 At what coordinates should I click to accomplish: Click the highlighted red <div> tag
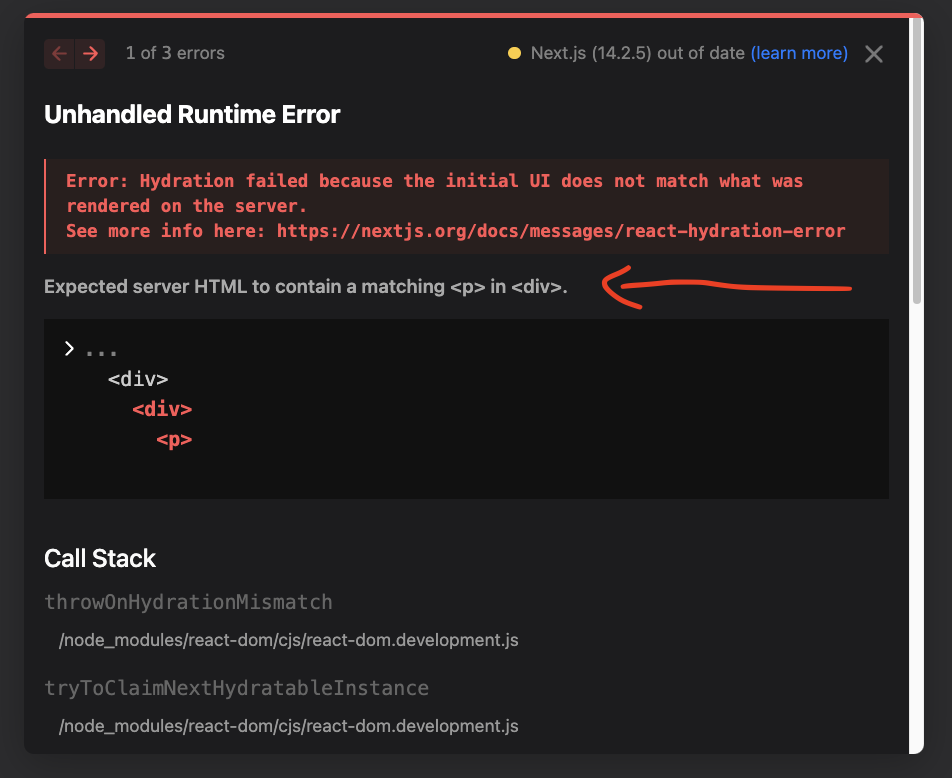tap(162, 409)
